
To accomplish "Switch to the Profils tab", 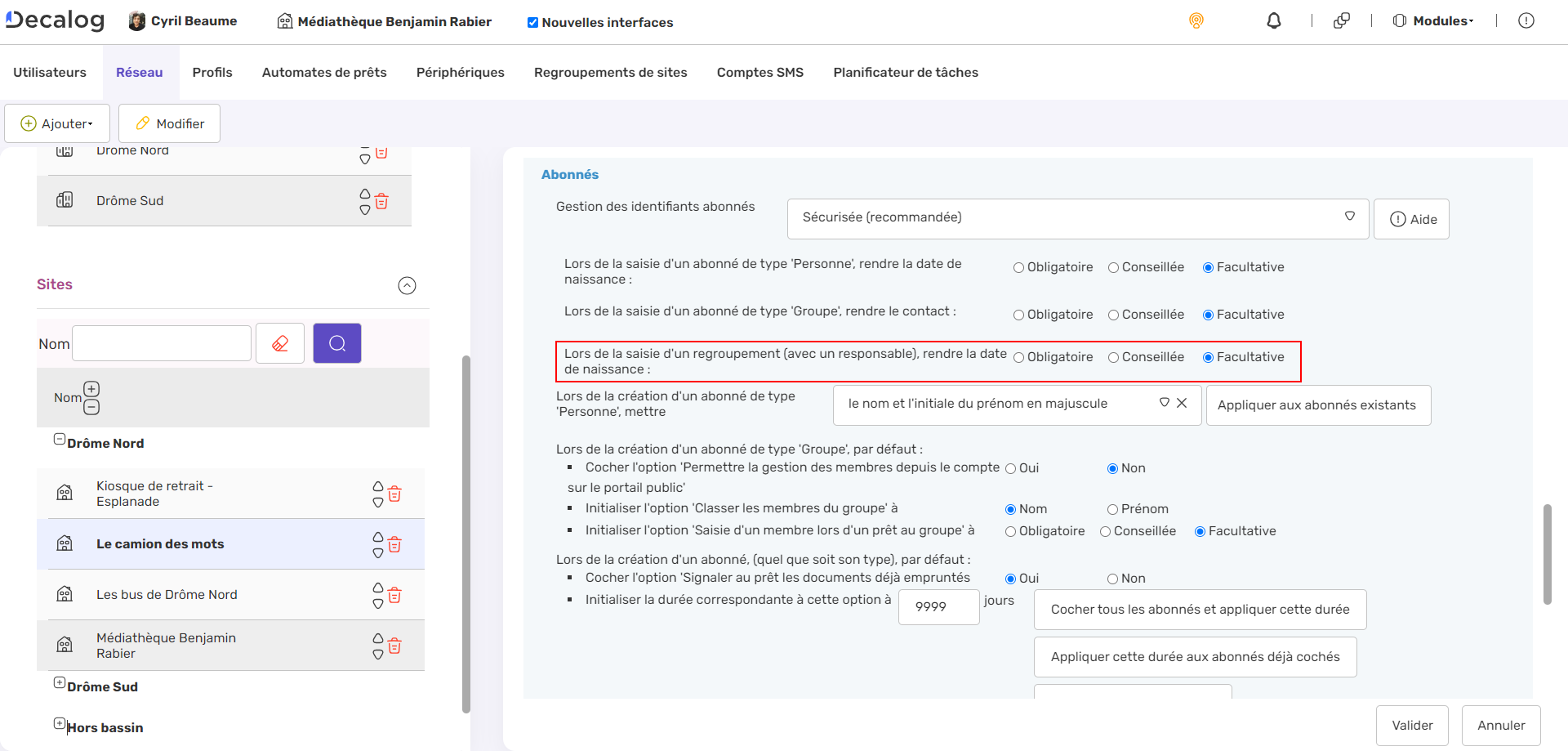I will [x=212, y=73].
